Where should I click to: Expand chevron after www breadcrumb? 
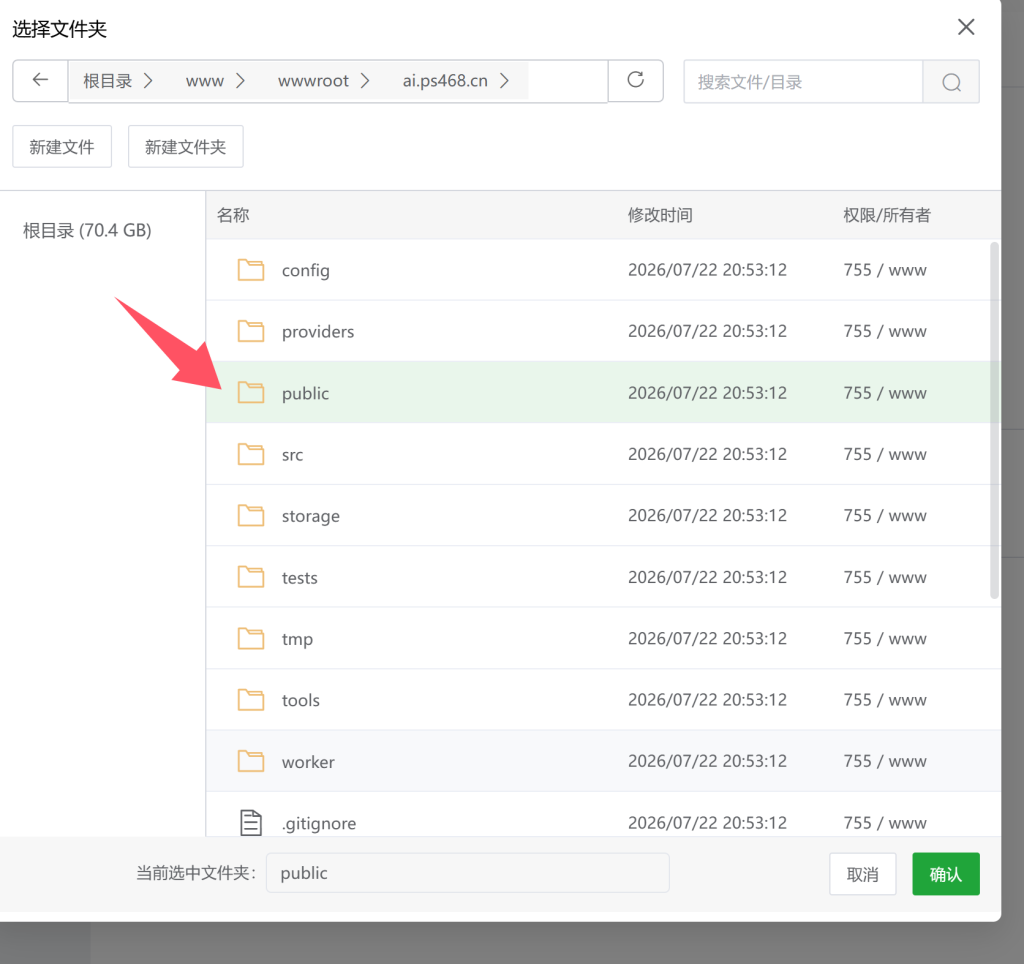coord(240,81)
